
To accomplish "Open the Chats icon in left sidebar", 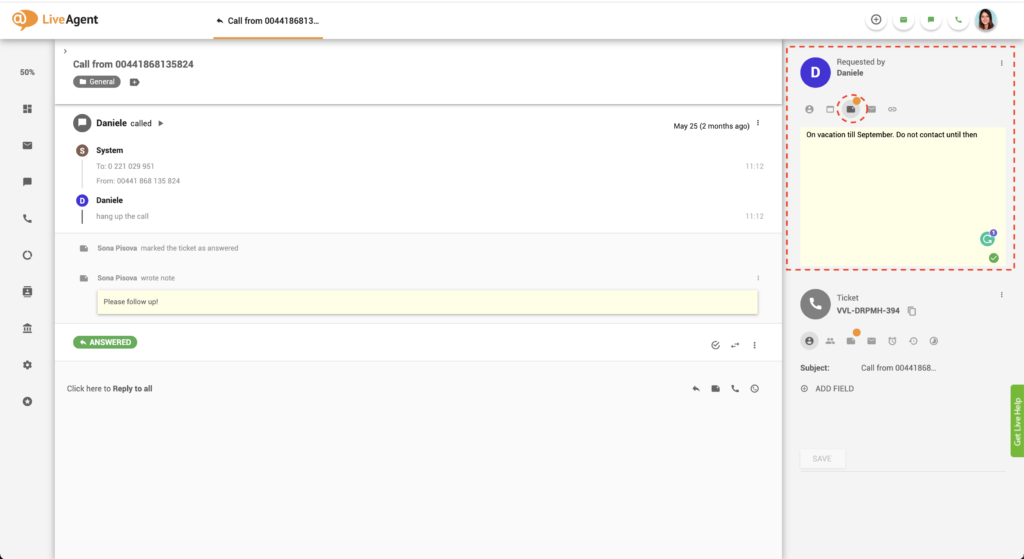I will point(27,182).
